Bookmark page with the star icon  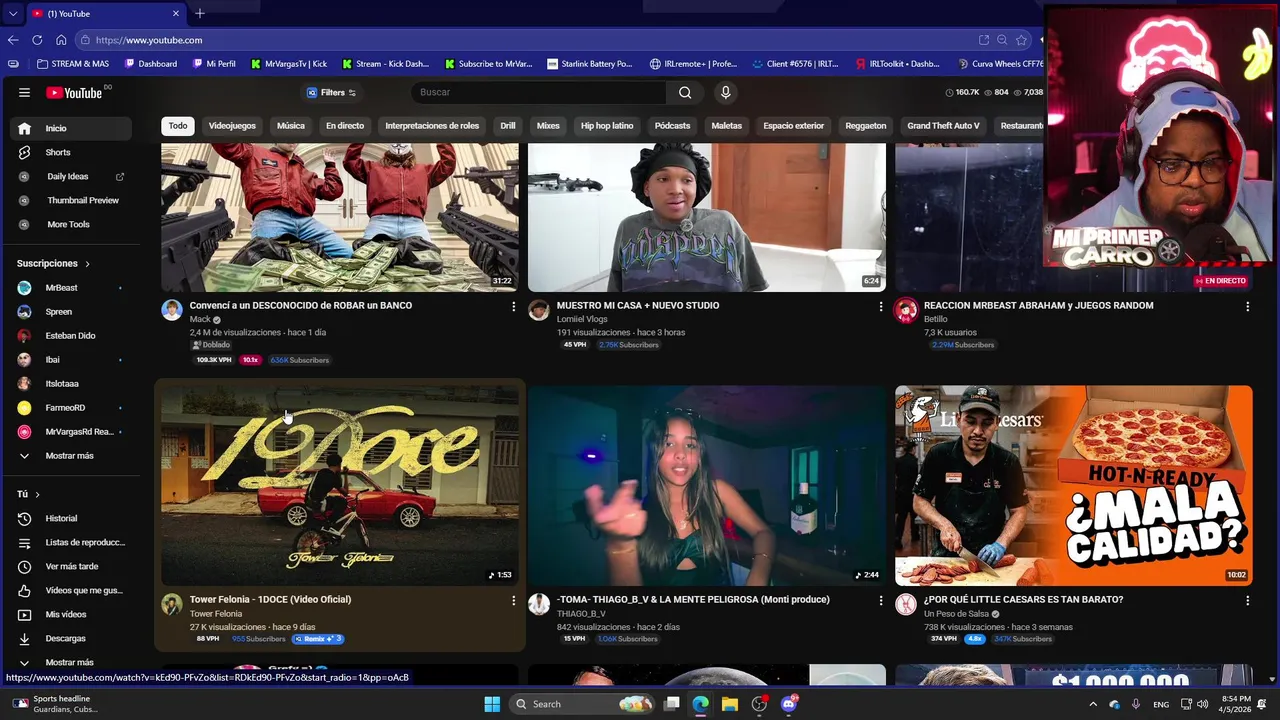coord(1021,40)
